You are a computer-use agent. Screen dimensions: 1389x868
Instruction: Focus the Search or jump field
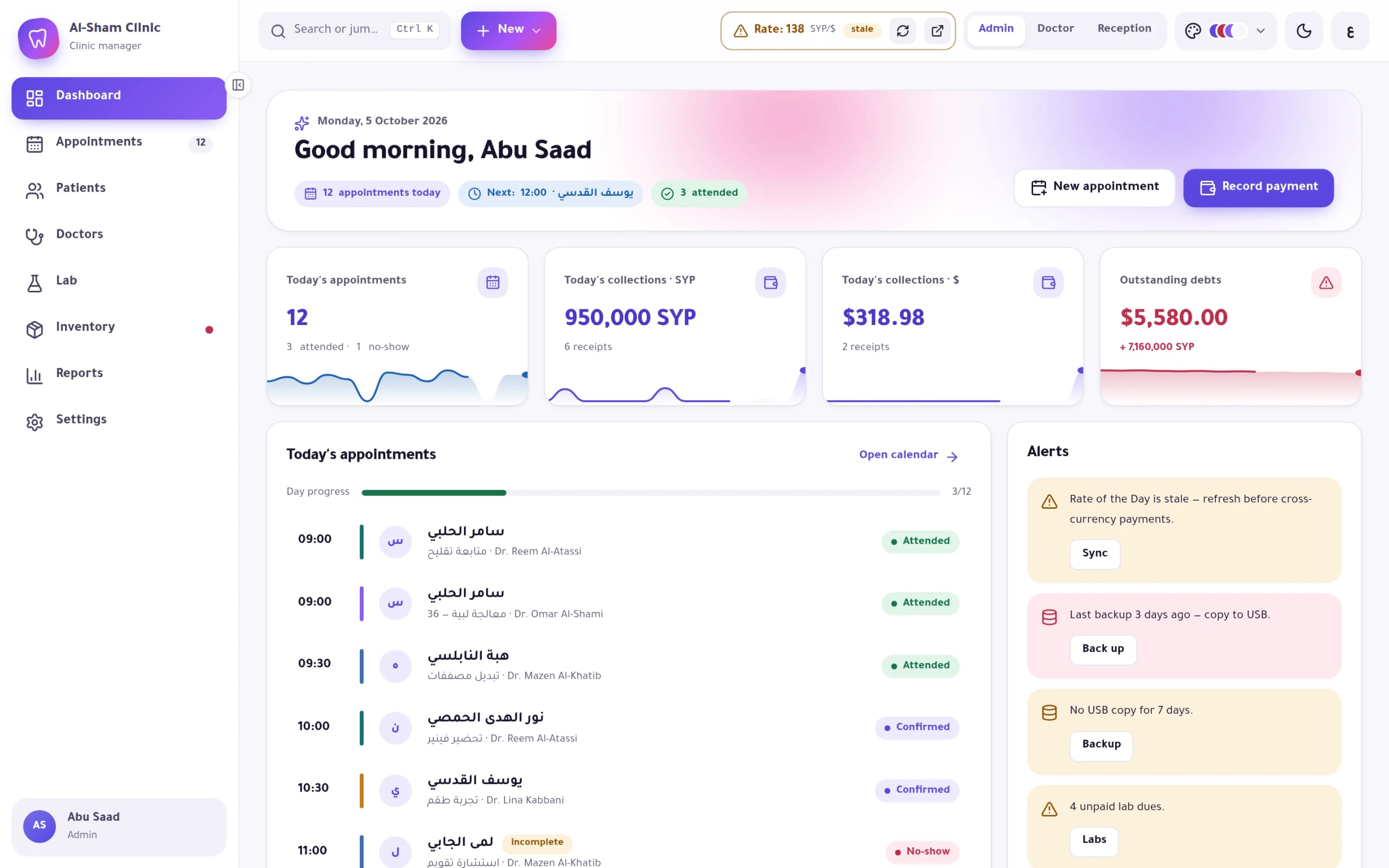(x=355, y=30)
